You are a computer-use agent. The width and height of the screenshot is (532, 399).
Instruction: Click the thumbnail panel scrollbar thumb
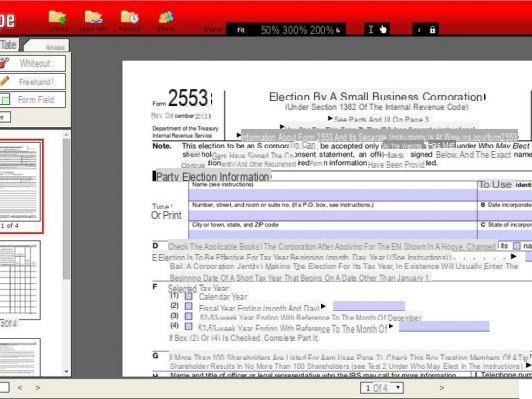click(x=66, y=209)
